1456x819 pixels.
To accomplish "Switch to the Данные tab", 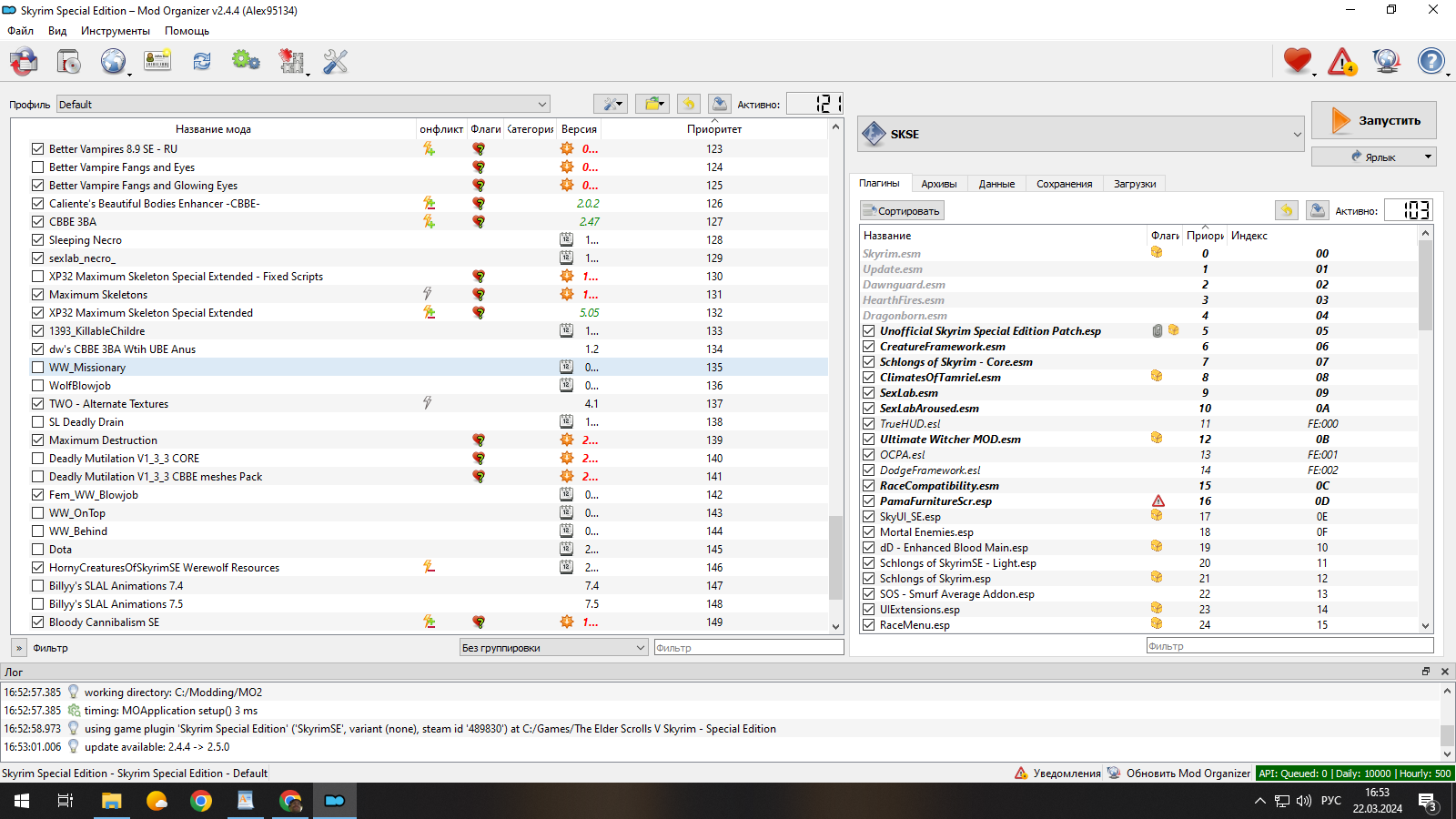I will click(x=996, y=184).
